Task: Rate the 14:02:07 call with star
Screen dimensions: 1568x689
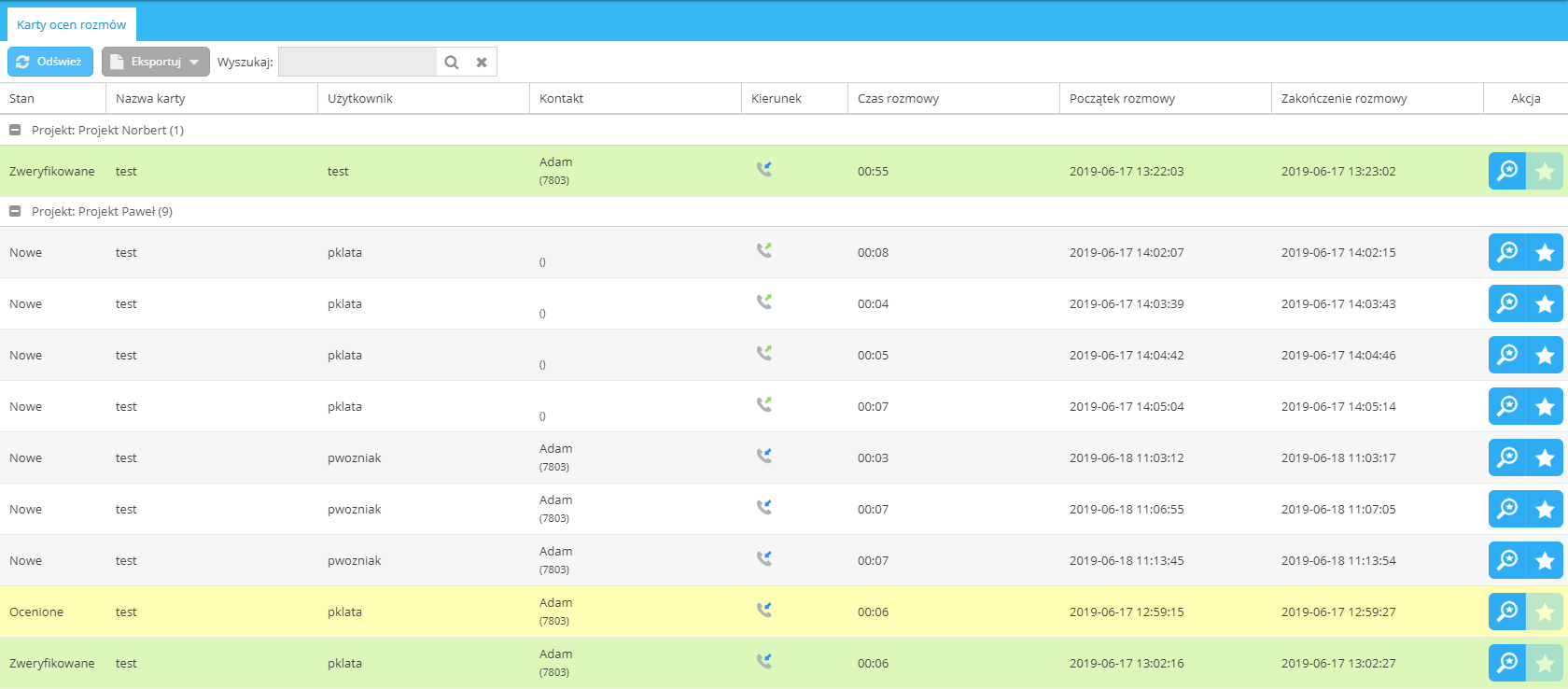Action: tap(1545, 252)
